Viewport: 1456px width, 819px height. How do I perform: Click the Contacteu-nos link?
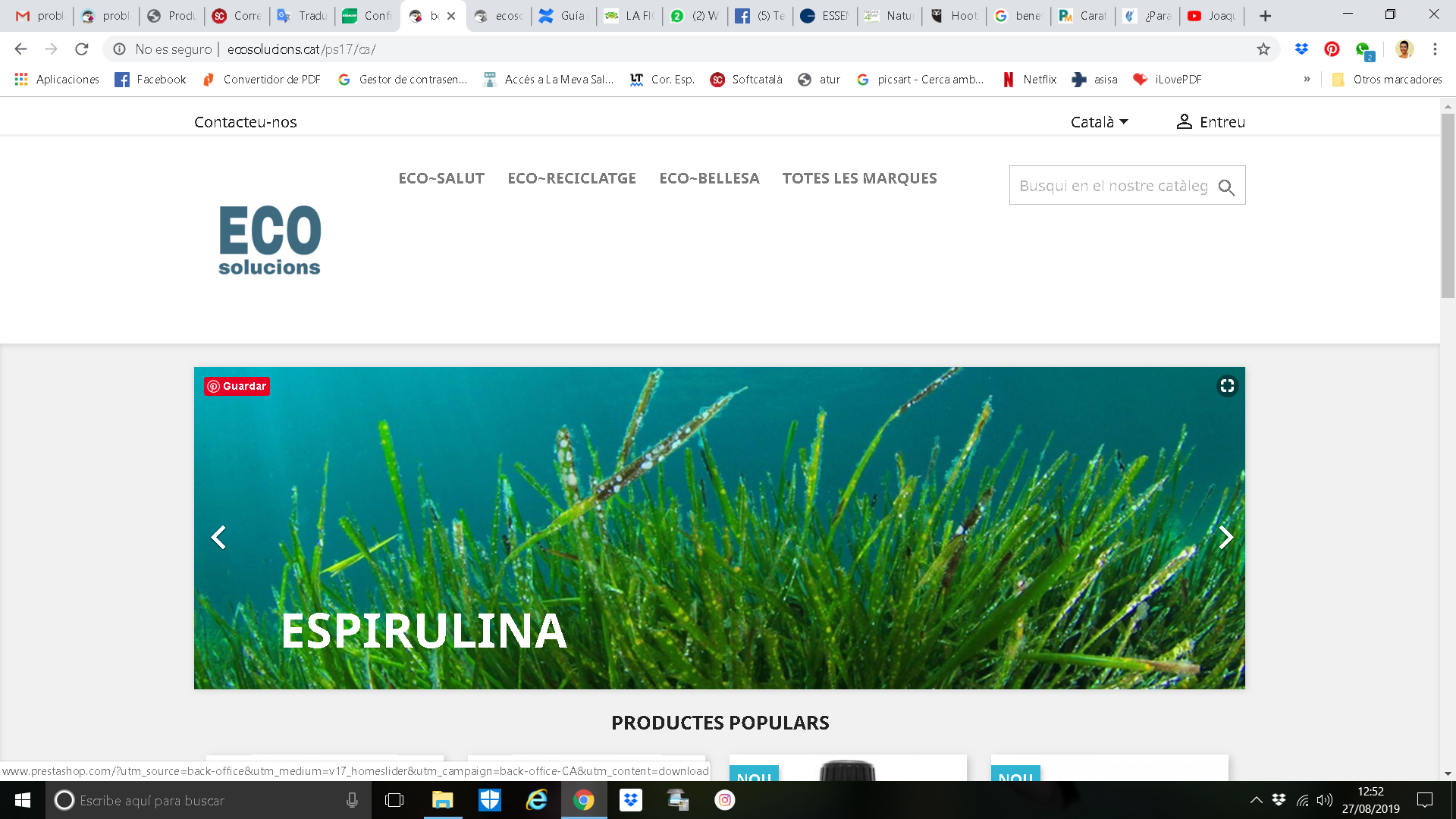pos(245,122)
